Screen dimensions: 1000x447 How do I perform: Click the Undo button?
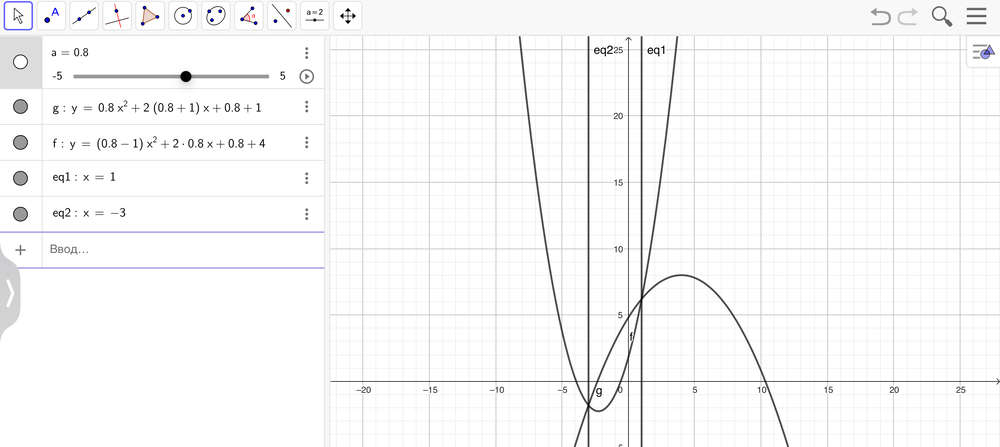880,16
